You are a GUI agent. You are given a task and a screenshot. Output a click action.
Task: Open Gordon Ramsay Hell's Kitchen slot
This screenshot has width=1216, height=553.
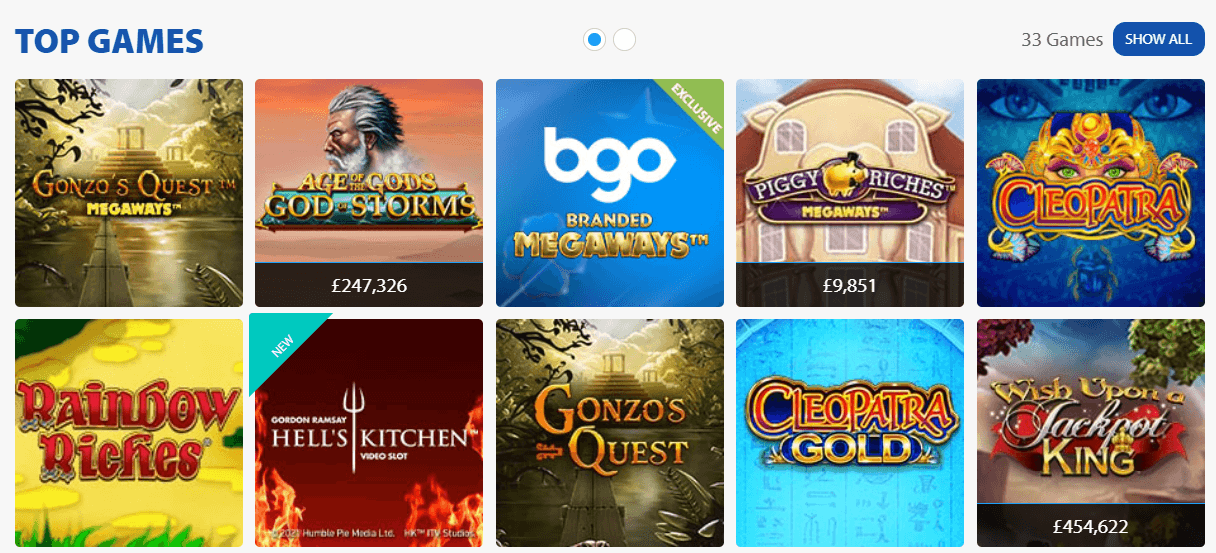tap(369, 433)
